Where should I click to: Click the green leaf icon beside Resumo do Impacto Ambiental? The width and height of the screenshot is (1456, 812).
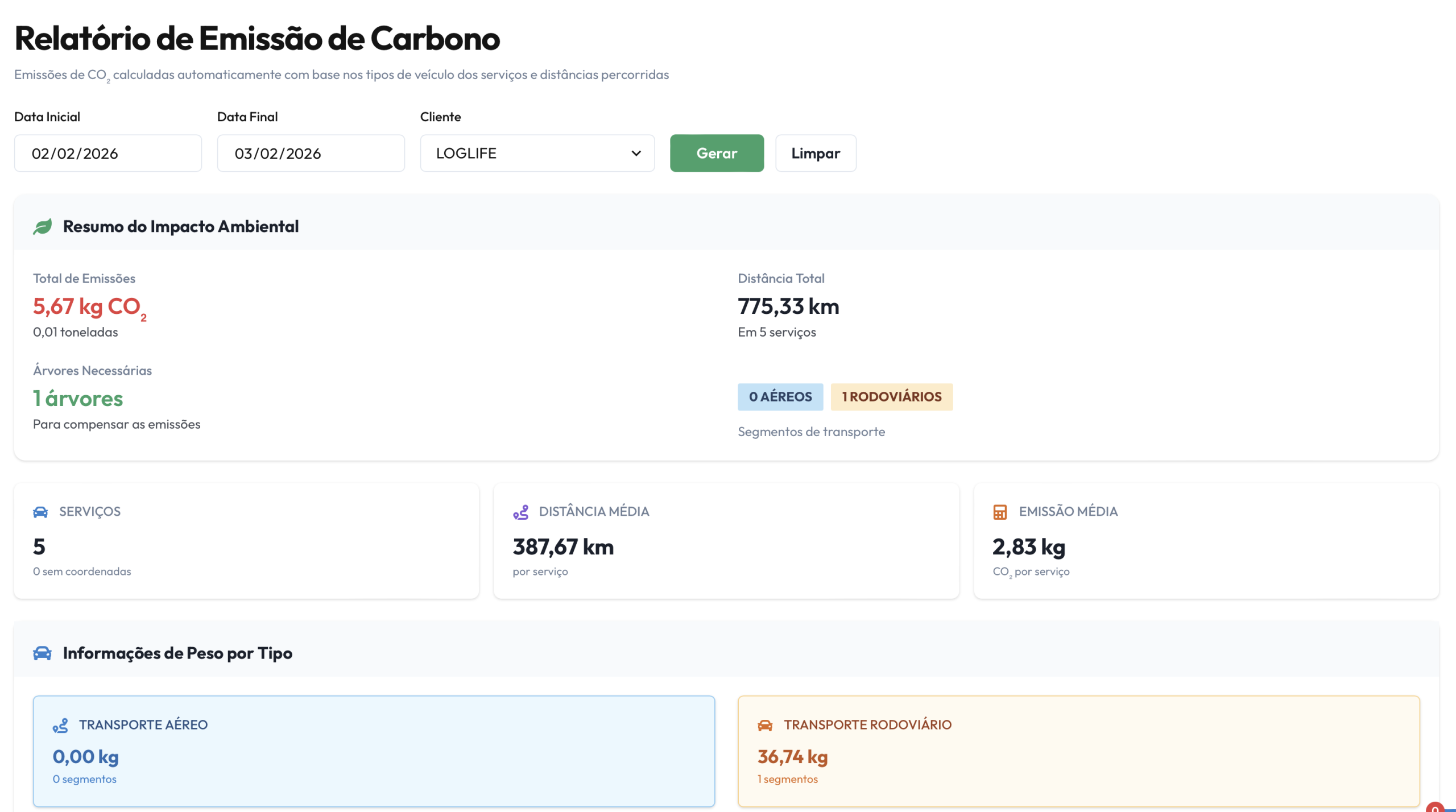pos(43,226)
